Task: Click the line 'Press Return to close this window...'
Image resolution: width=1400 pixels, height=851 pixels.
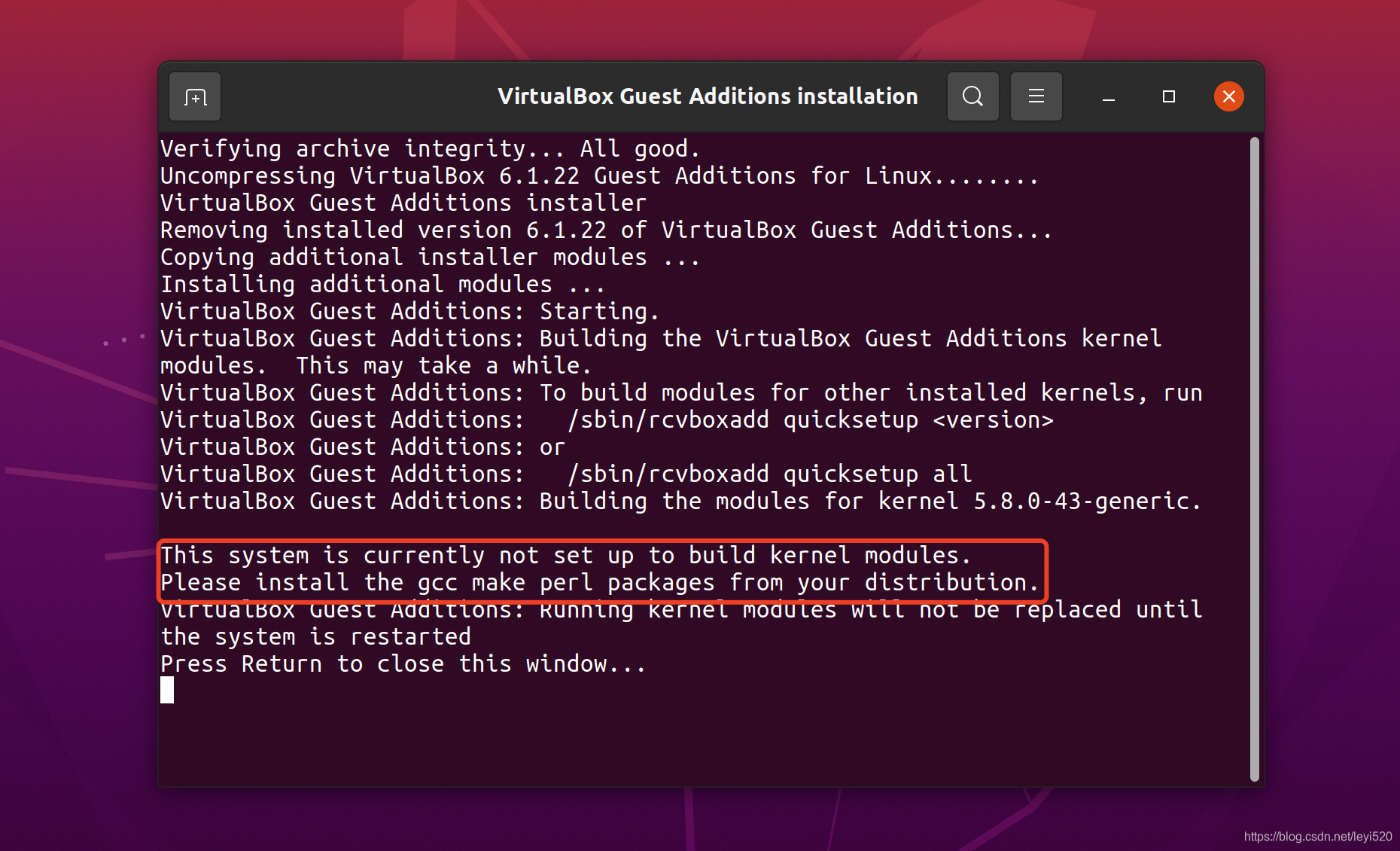Action: tap(403, 663)
